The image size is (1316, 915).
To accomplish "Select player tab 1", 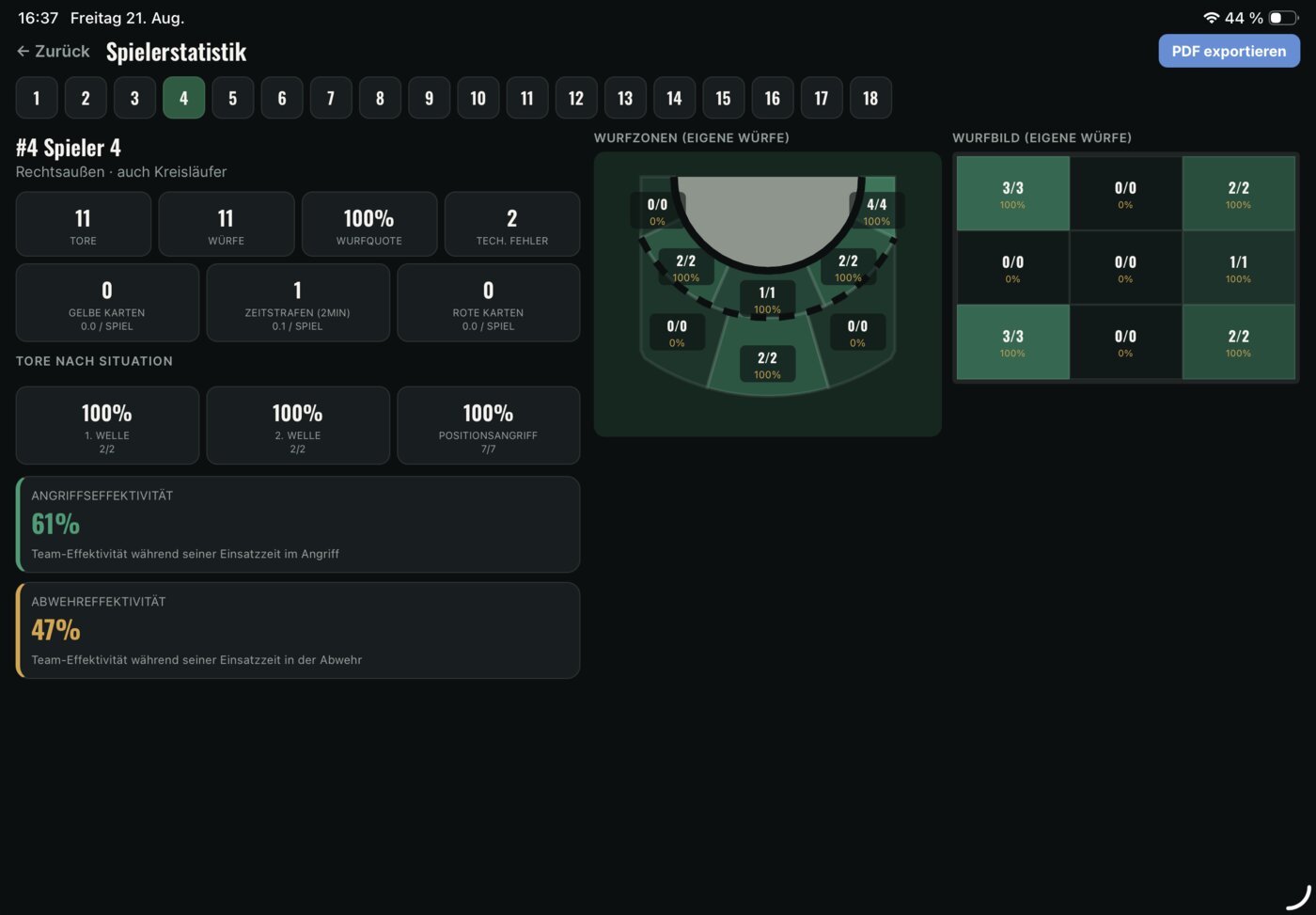I will [x=37, y=98].
